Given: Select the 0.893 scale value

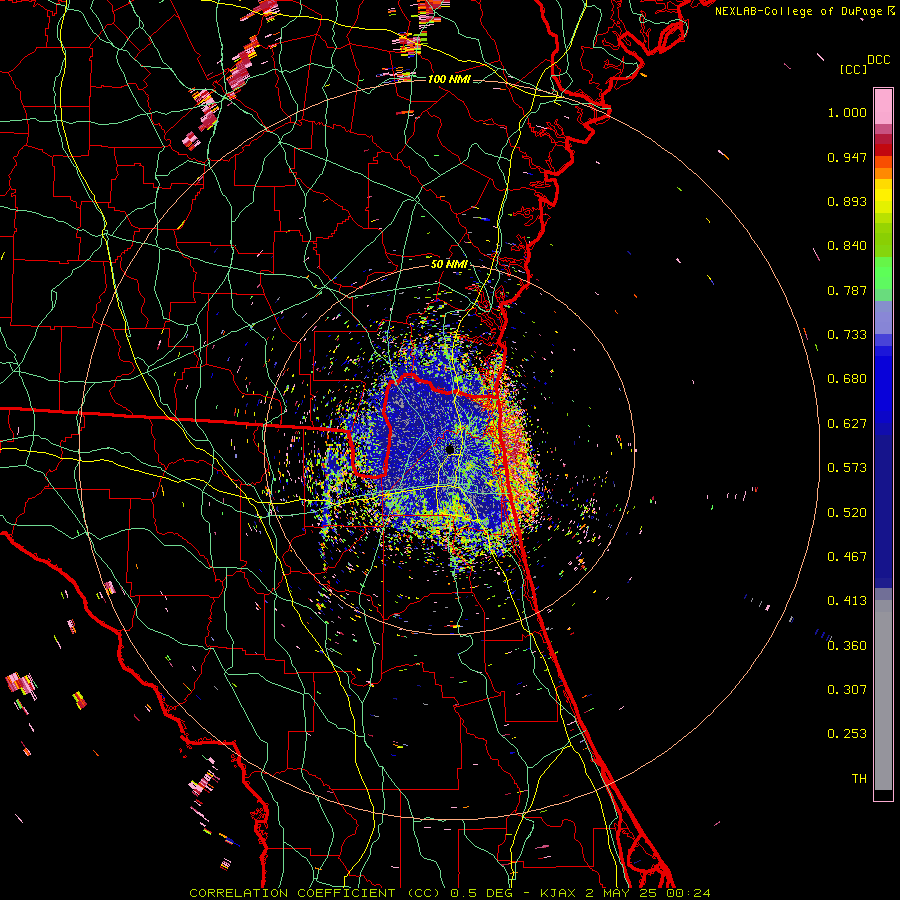Looking at the screenshot, I should (847, 201).
